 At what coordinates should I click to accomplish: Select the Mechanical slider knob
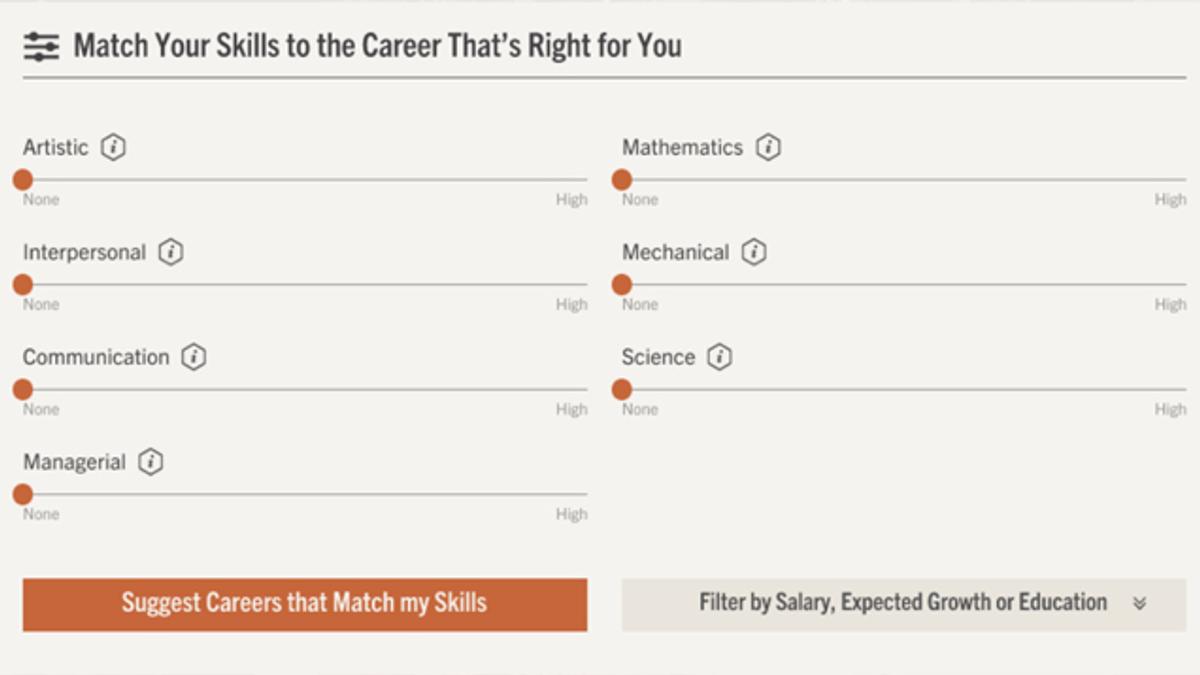622,285
